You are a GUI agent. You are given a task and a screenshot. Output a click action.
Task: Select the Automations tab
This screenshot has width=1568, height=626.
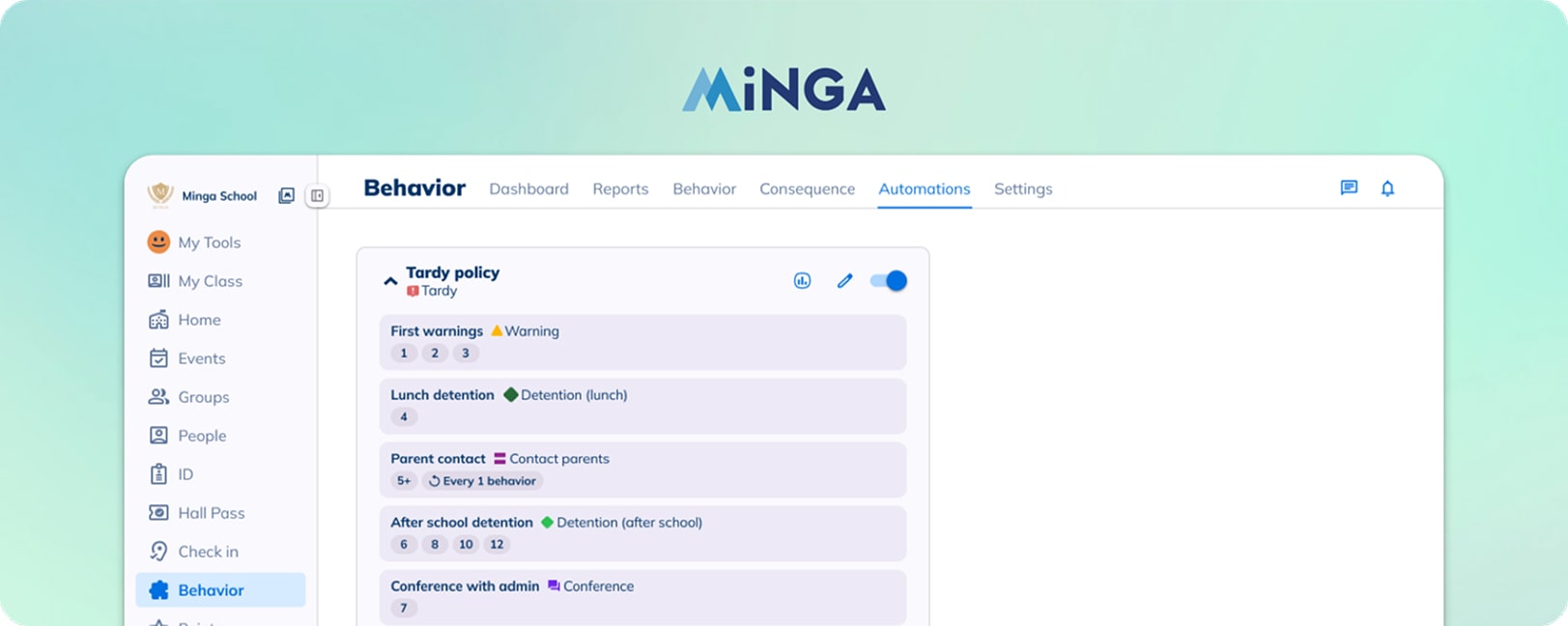[924, 188]
